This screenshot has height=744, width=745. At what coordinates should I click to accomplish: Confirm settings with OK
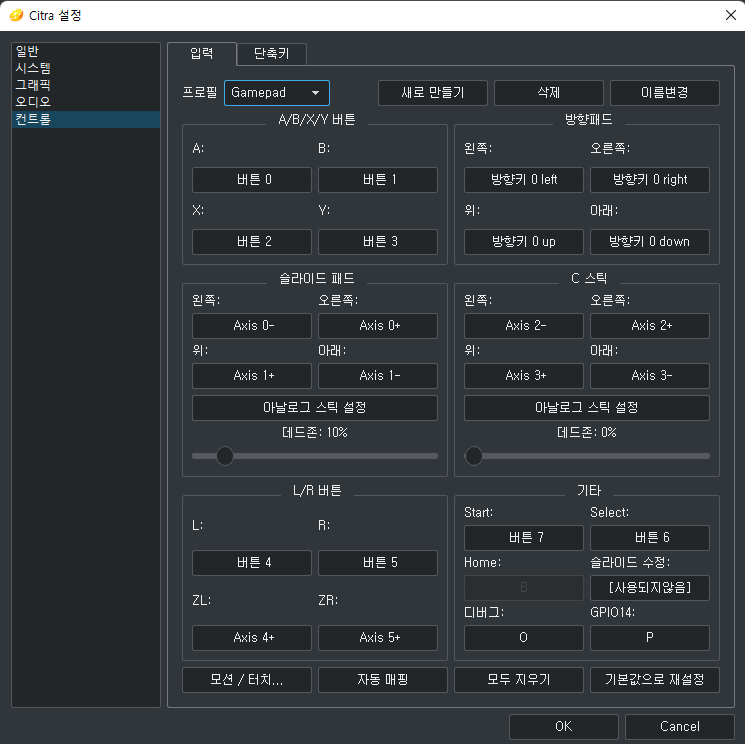click(564, 726)
